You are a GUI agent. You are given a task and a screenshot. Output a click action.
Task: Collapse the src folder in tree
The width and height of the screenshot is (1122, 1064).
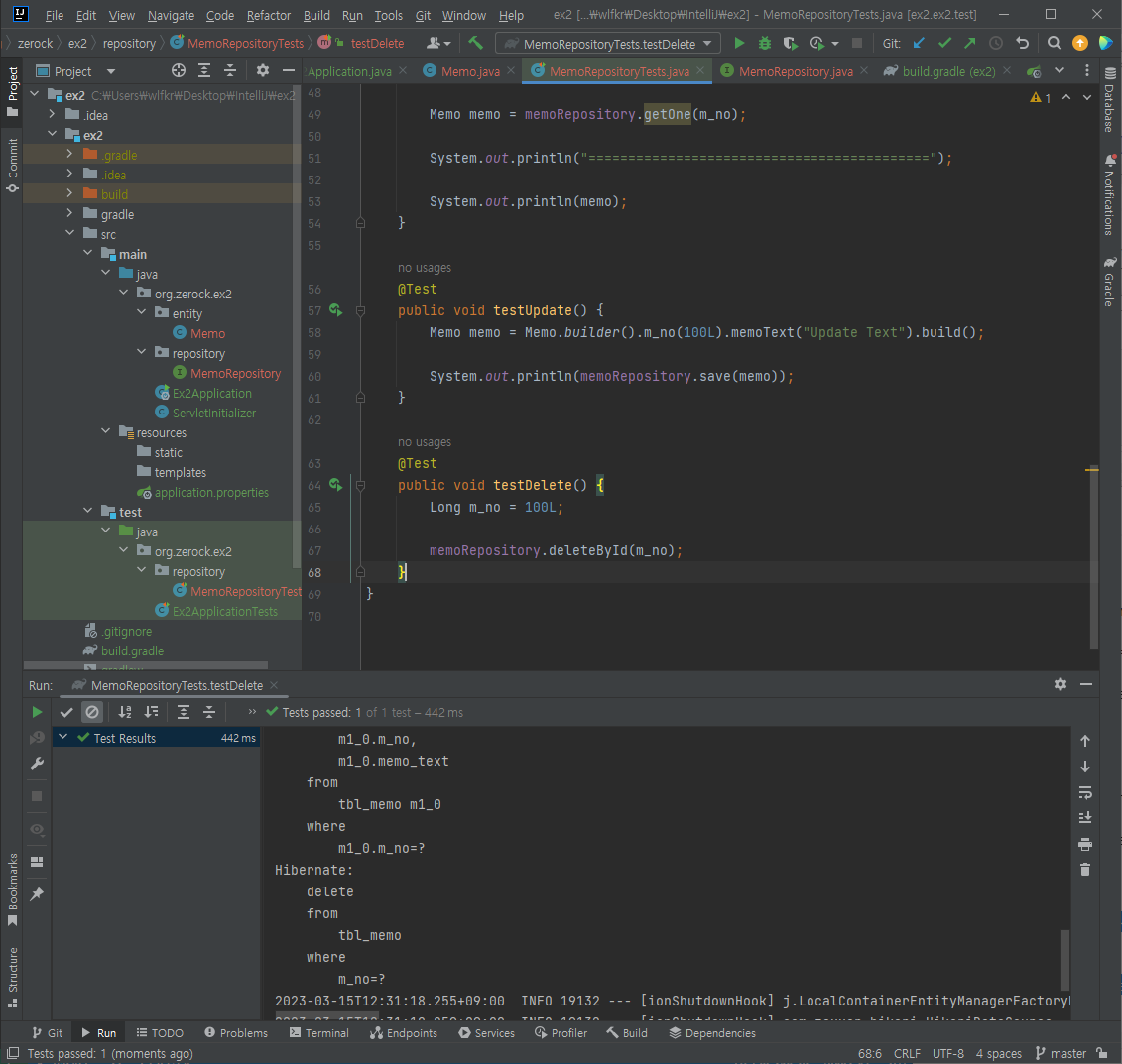click(69, 233)
